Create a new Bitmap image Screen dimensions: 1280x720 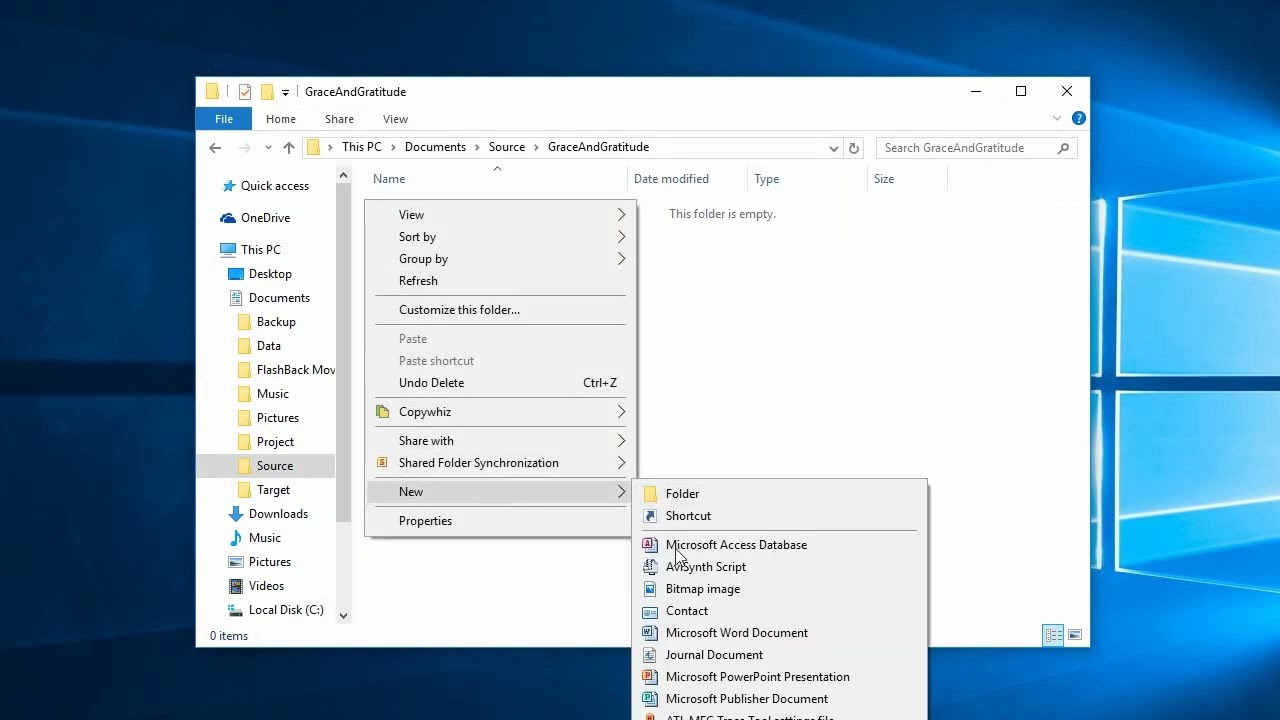point(780,589)
